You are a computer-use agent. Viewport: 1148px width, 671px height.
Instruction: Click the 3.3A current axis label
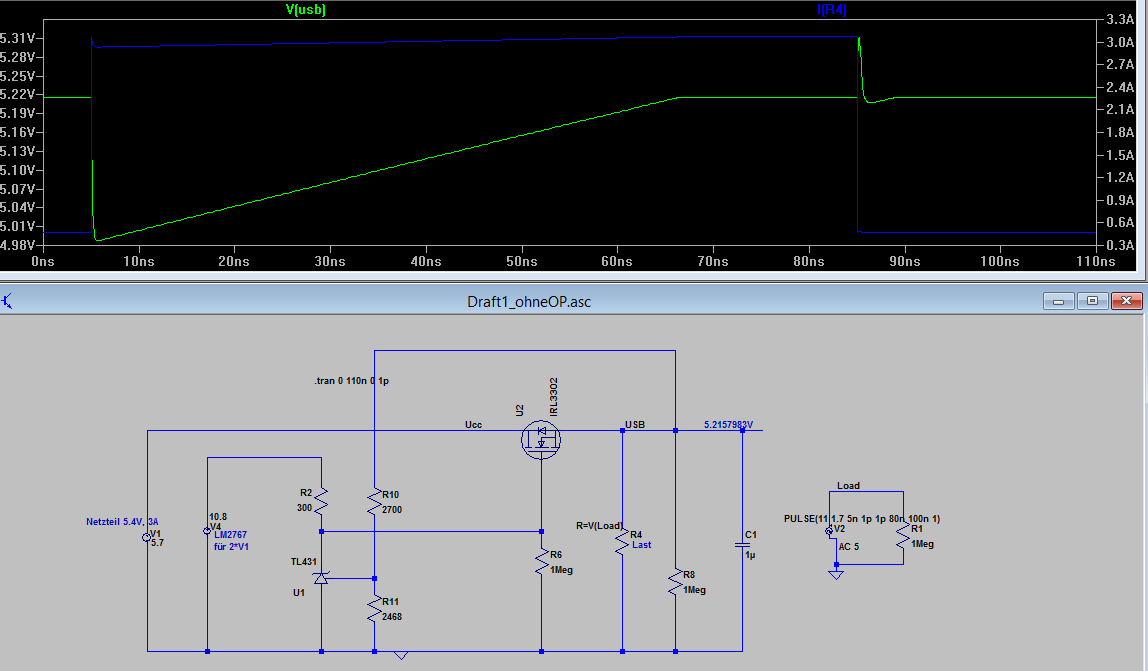[1120, 19]
